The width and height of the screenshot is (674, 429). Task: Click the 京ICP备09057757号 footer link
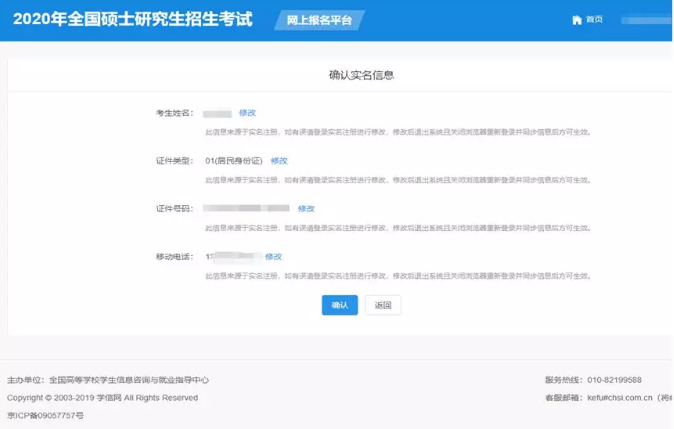coord(46,414)
